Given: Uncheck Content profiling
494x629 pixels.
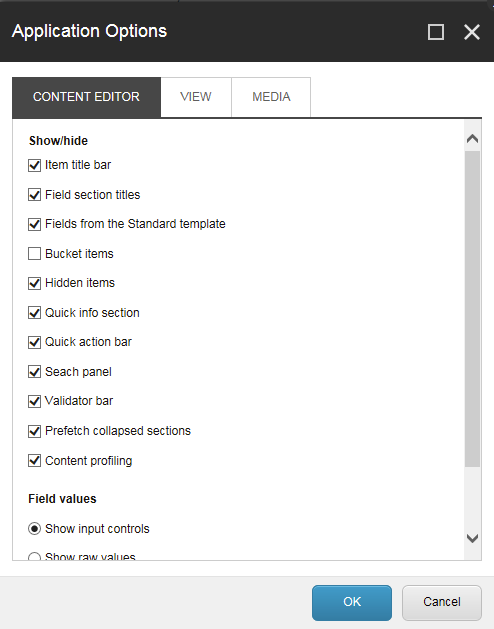Looking at the screenshot, I should tap(35, 461).
